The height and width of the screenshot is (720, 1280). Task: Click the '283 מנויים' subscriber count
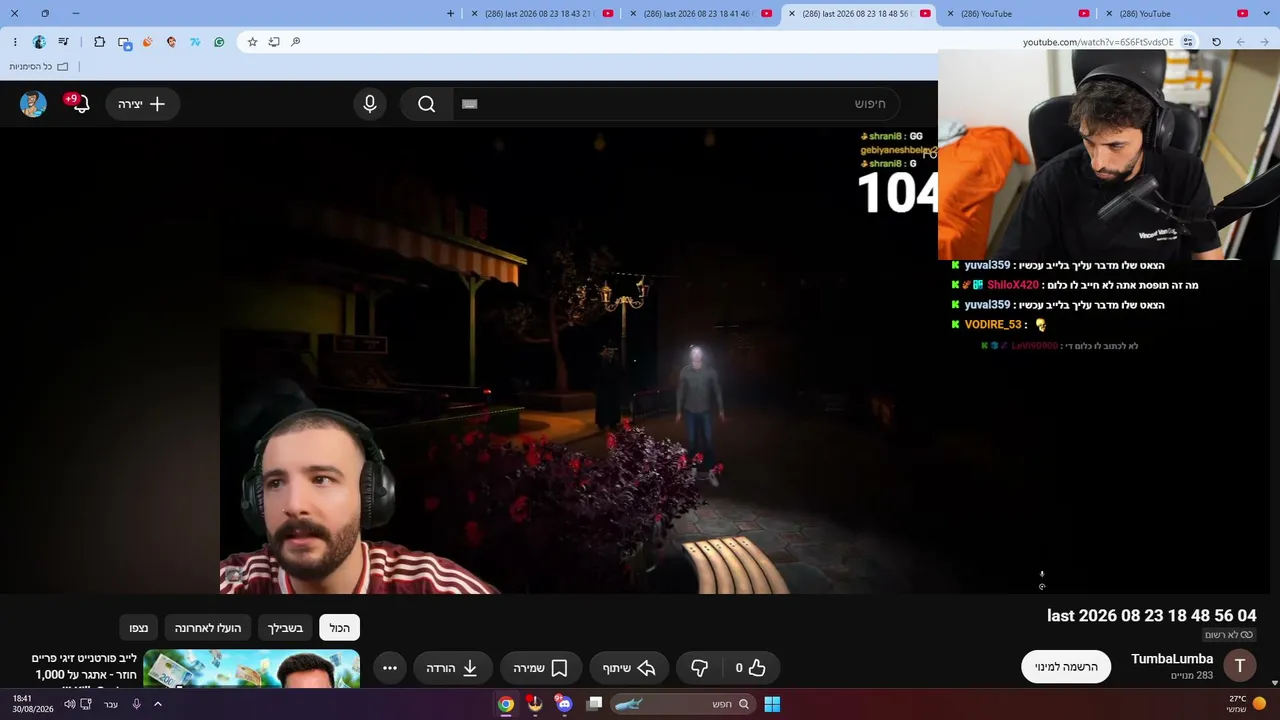click(x=1192, y=676)
